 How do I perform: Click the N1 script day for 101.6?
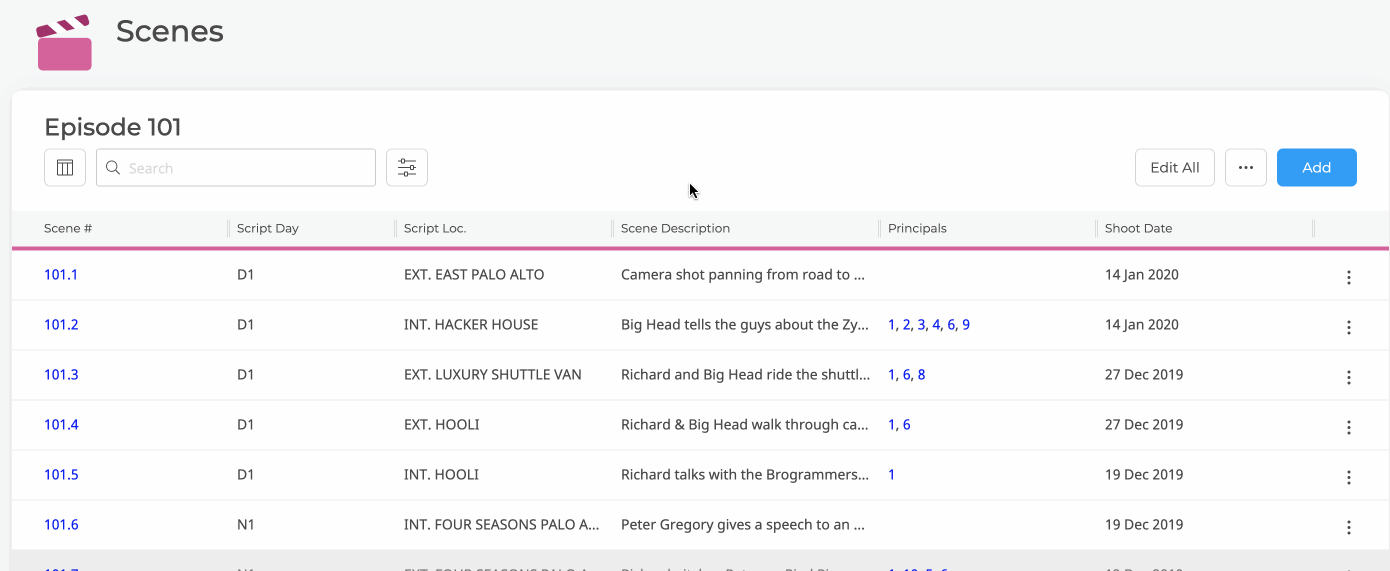click(x=246, y=524)
